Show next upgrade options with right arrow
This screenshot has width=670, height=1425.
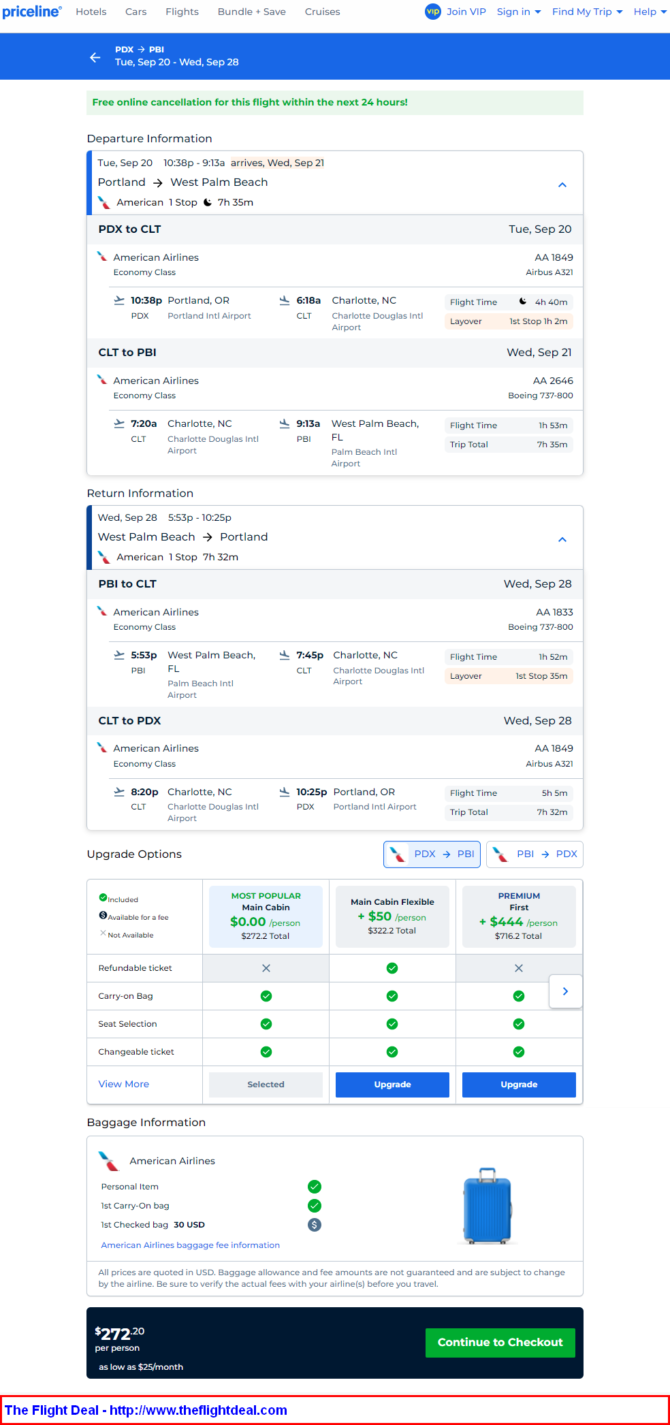tap(565, 991)
